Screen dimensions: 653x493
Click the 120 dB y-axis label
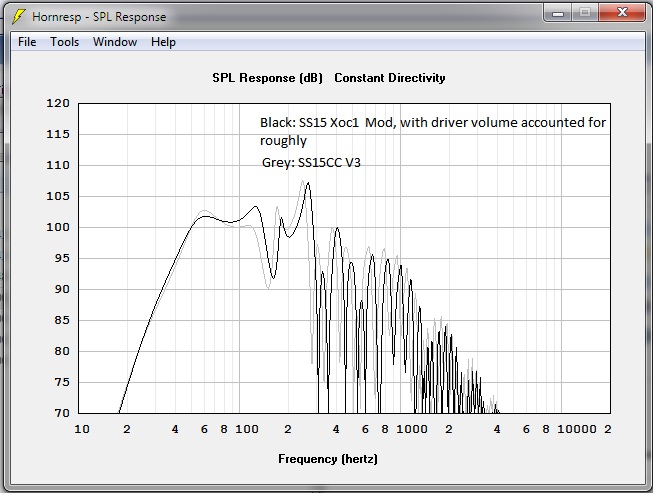click(58, 103)
